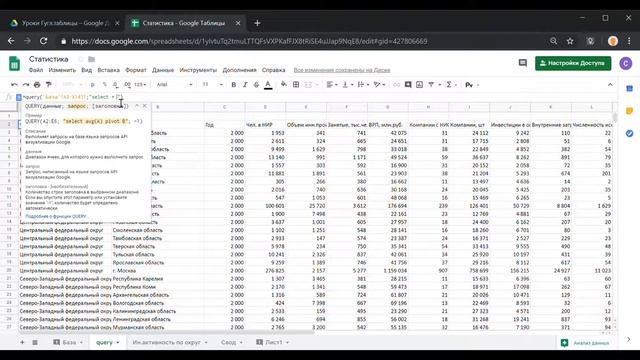The height and width of the screenshot is (360, 640).
Task: Open comment history icon
Action: (522, 63)
